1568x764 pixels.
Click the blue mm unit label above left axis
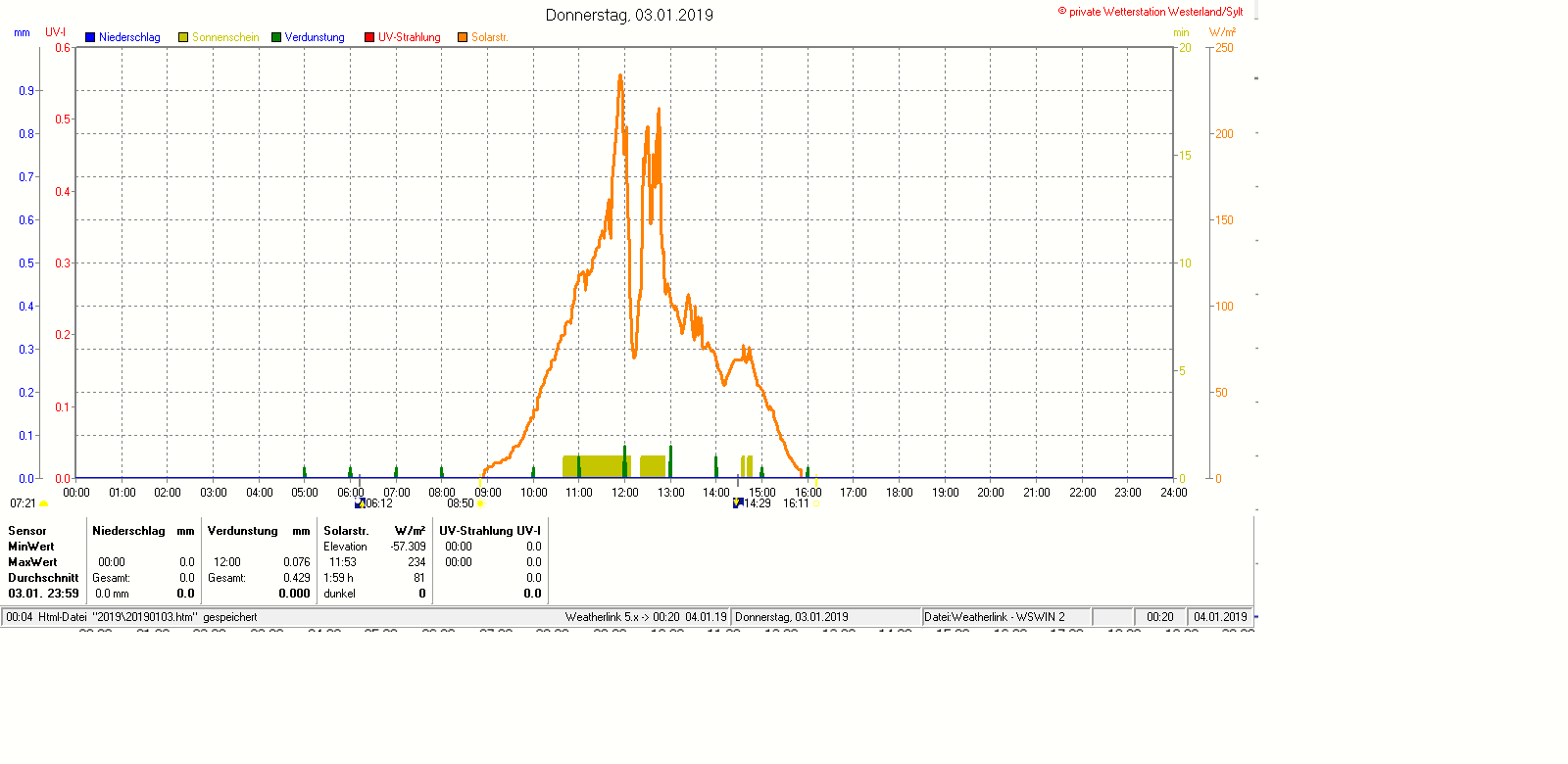click(22, 32)
